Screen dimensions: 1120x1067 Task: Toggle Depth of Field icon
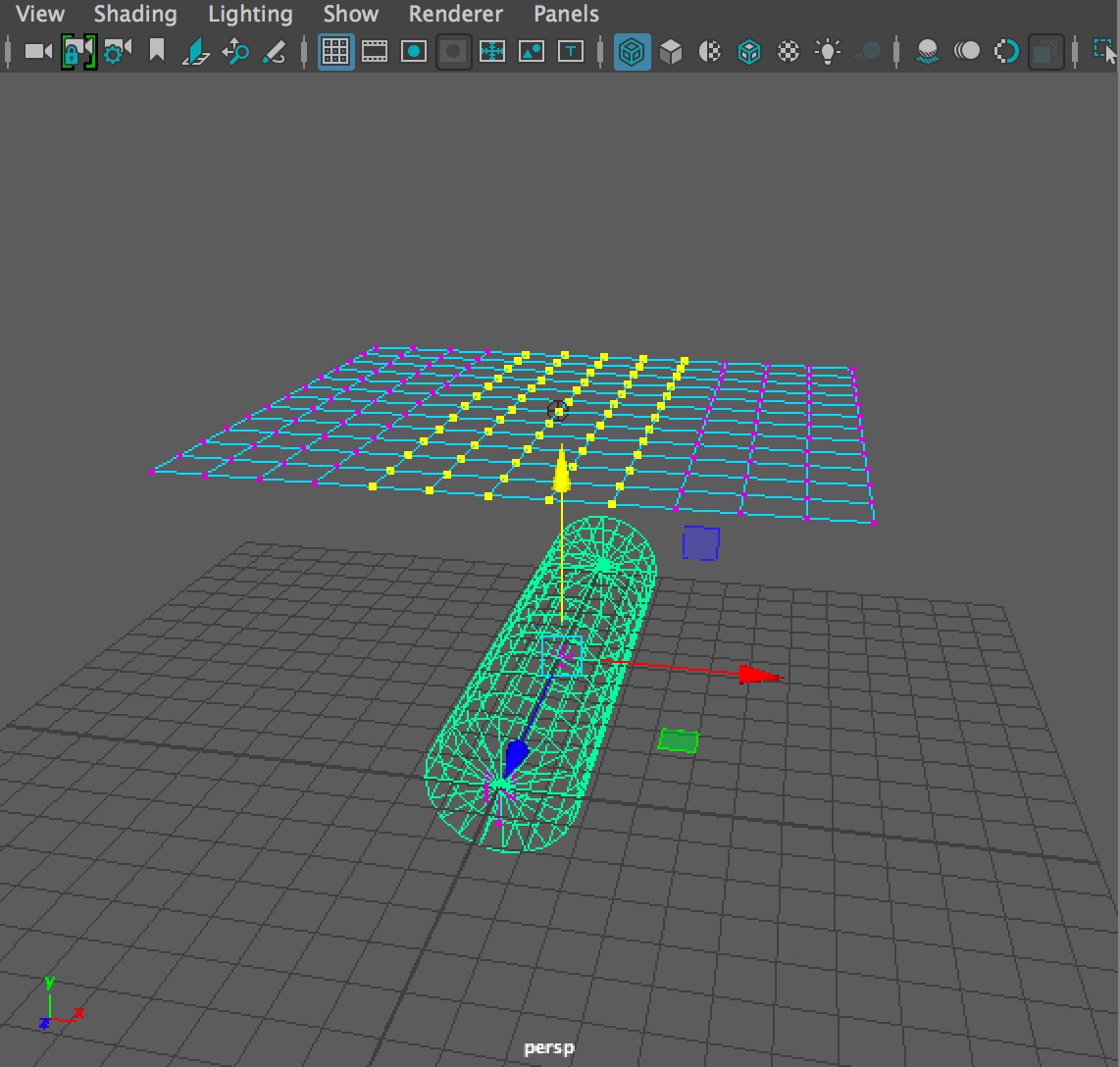tap(1045, 51)
